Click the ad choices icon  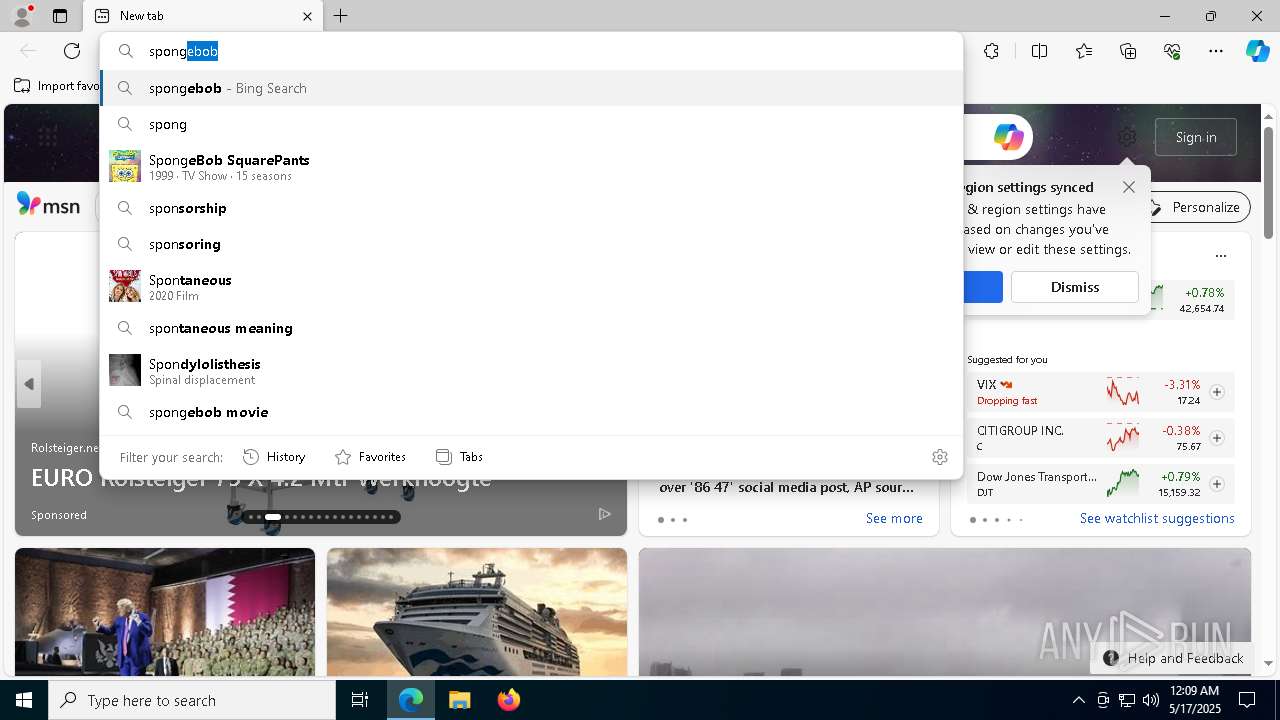(604, 514)
